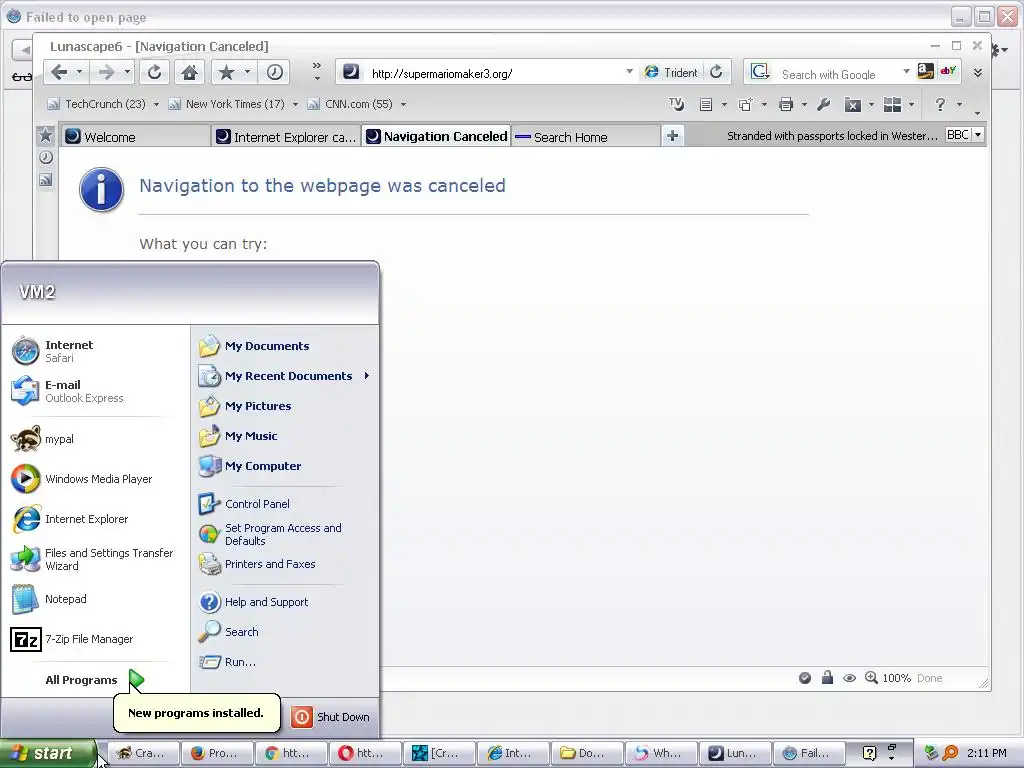Expand the TechCrunch feed dropdown

coord(156,104)
